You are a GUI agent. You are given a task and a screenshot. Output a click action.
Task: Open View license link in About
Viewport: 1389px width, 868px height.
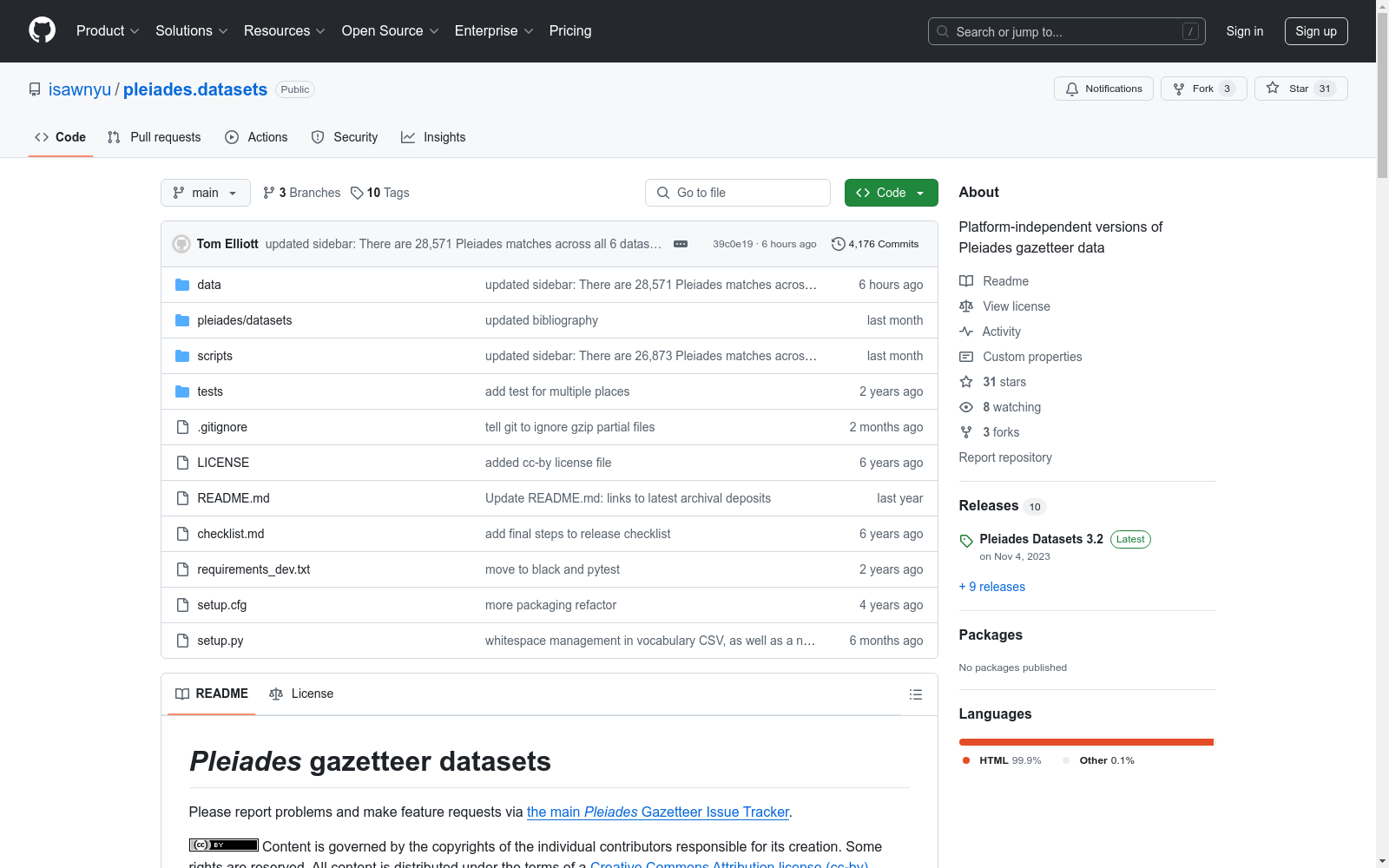(x=1004, y=306)
